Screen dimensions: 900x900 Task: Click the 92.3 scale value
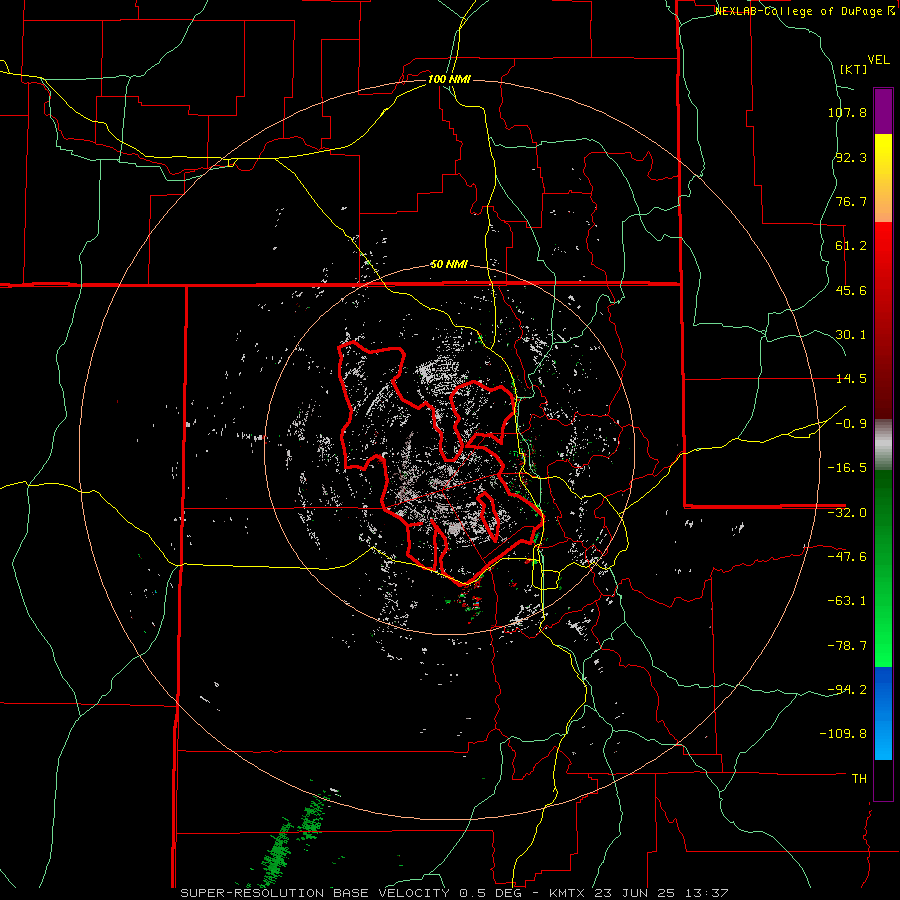[851, 157]
